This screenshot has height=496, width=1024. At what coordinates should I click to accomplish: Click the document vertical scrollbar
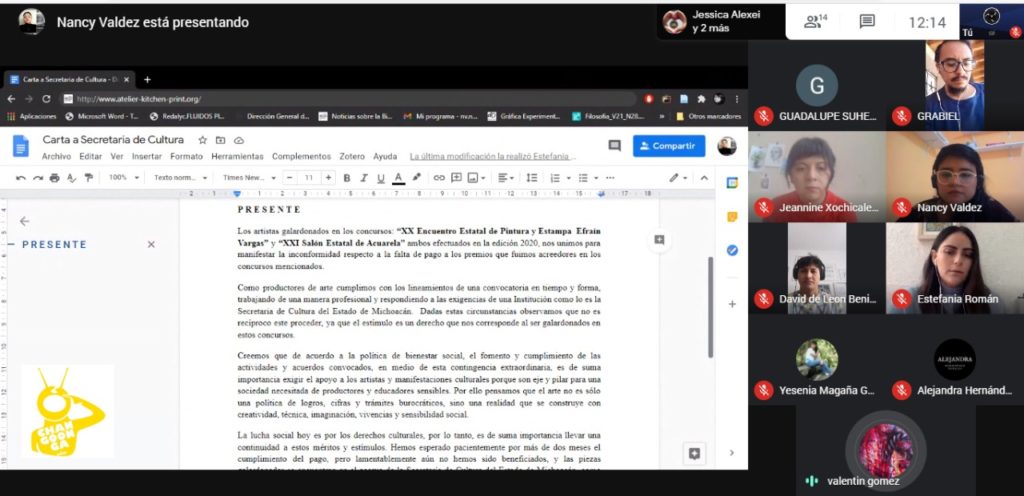coord(711,307)
